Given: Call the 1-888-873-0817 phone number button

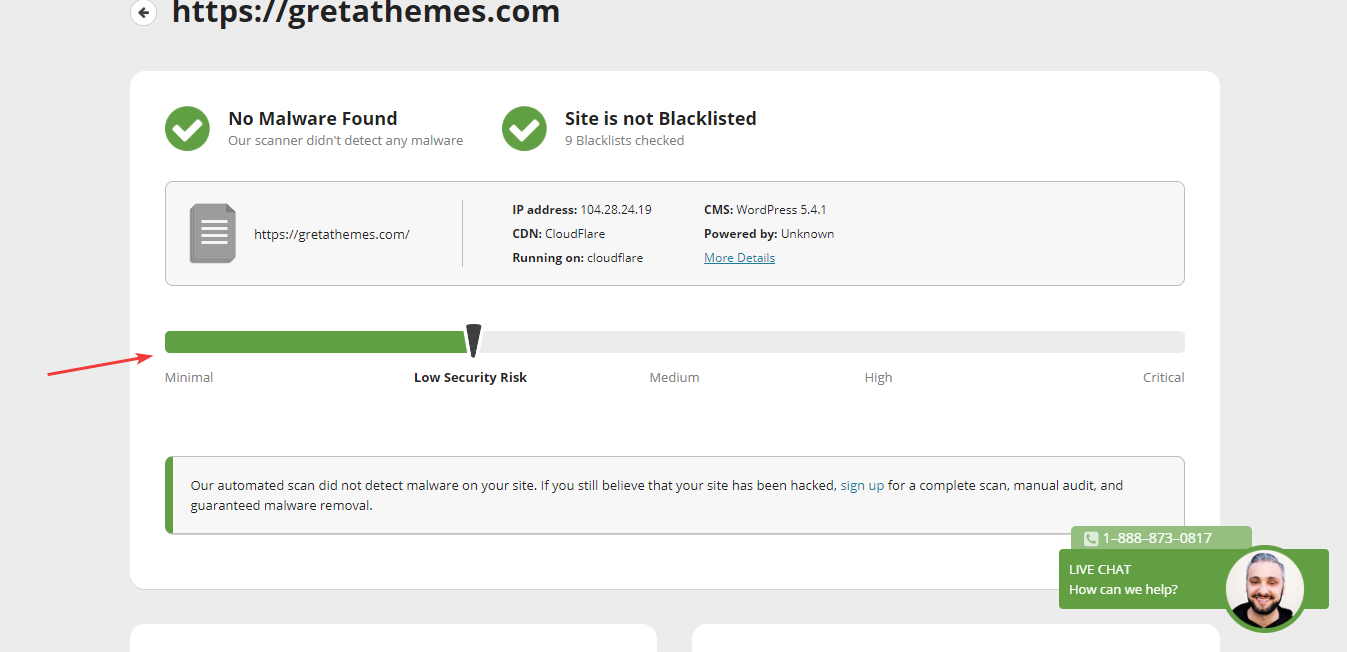Looking at the screenshot, I should (1161, 538).
